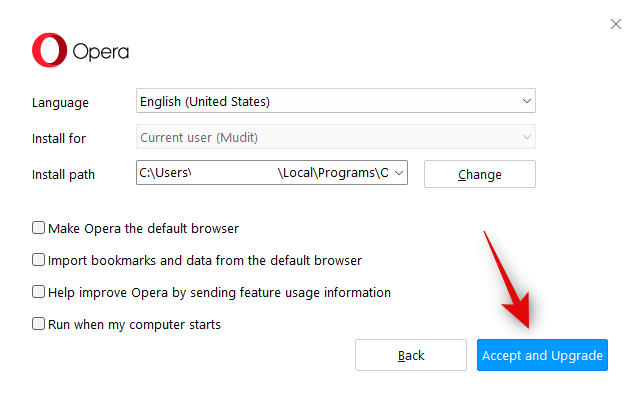Click the Accept and Upgrade button
The height and width of the screenshot is (401, 640).
[x=542, y=355]
